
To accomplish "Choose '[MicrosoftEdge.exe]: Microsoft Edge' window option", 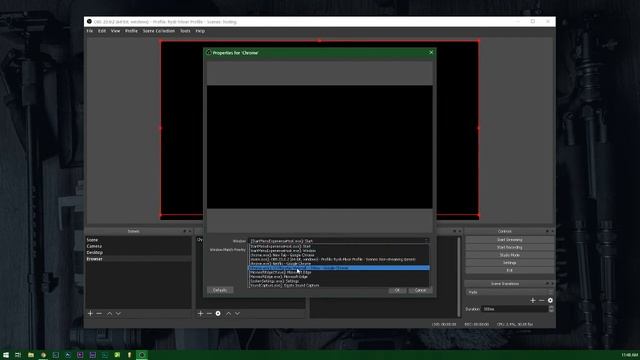I will click(x=339, y=277).
